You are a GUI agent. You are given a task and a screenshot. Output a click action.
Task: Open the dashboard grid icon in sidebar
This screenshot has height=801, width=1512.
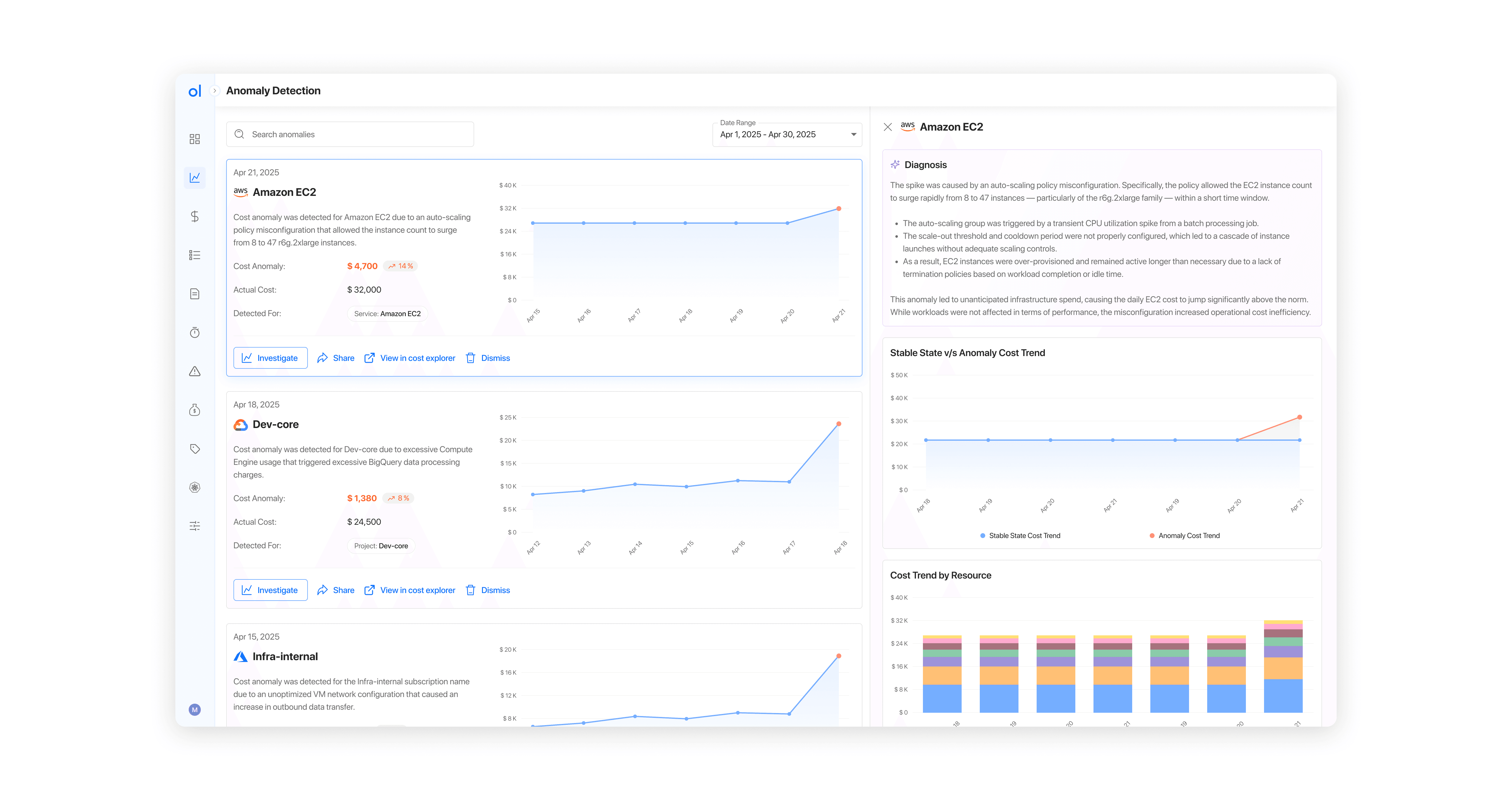[x=195, y=139]
